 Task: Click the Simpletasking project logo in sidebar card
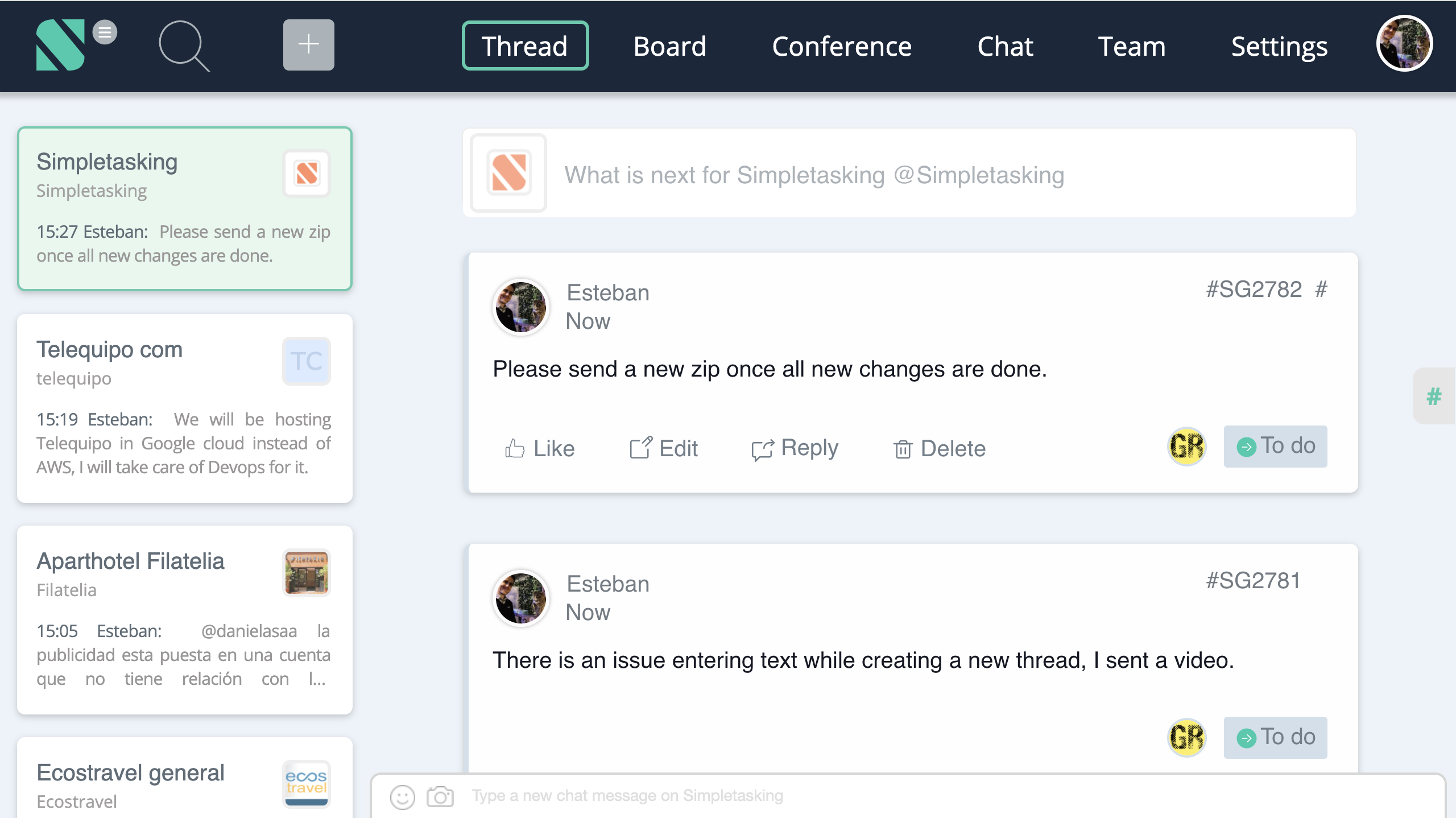(307, 173)
